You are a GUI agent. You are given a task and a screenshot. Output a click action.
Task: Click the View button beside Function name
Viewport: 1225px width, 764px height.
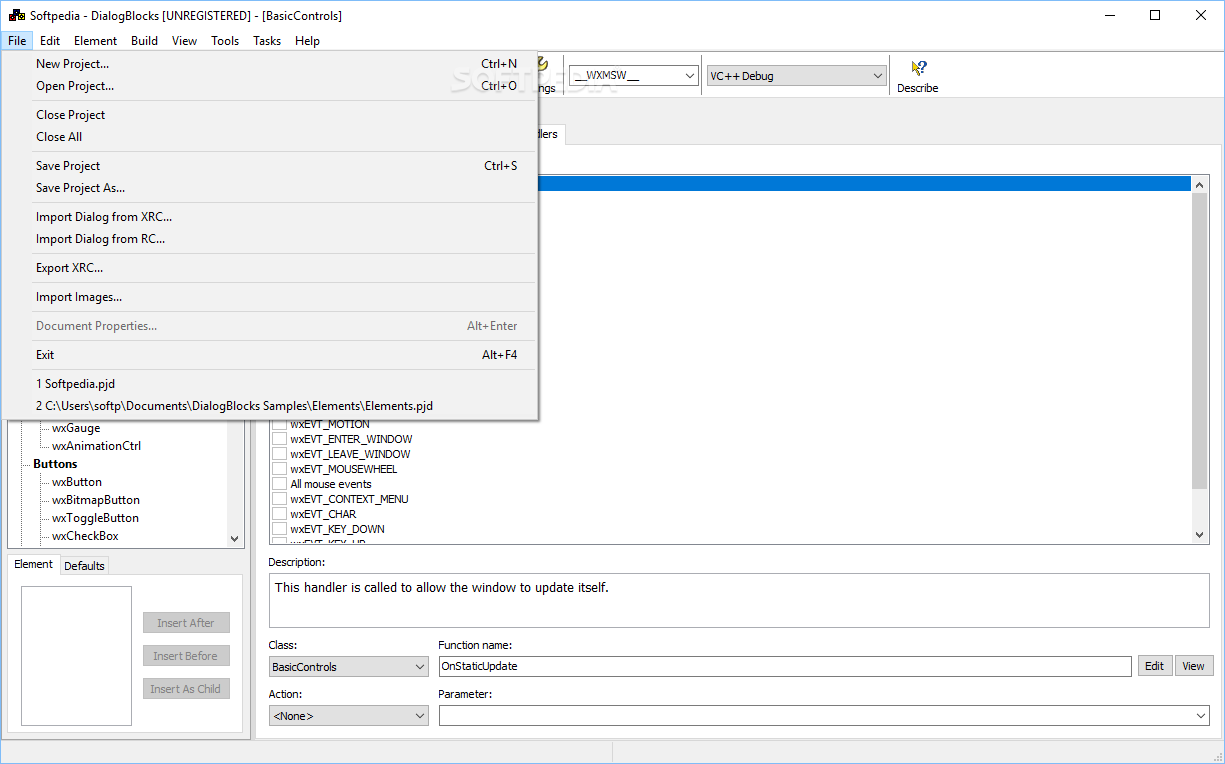(1193, 666)
